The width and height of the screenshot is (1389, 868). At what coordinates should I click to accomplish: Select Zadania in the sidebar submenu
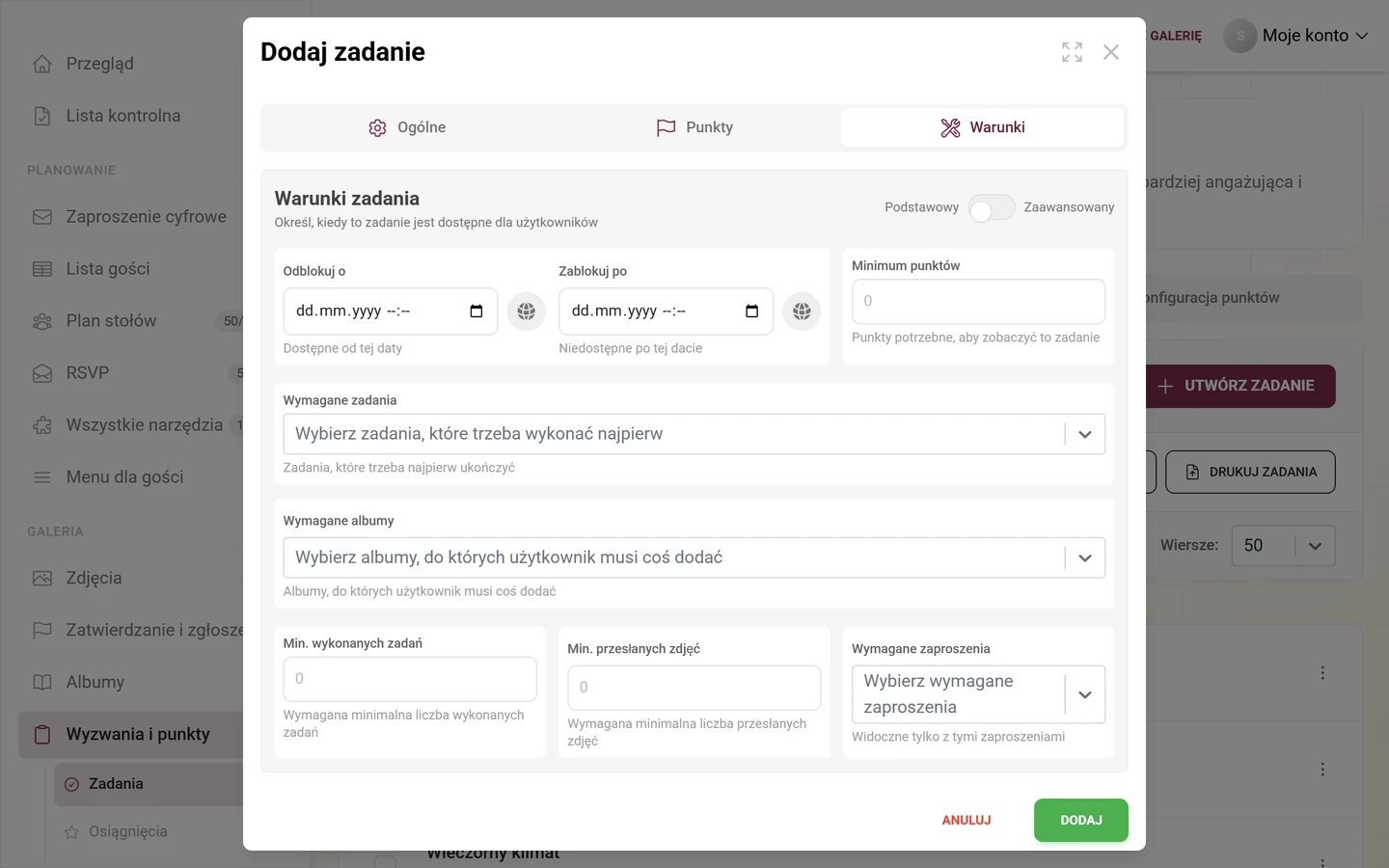tap(149, 784)
